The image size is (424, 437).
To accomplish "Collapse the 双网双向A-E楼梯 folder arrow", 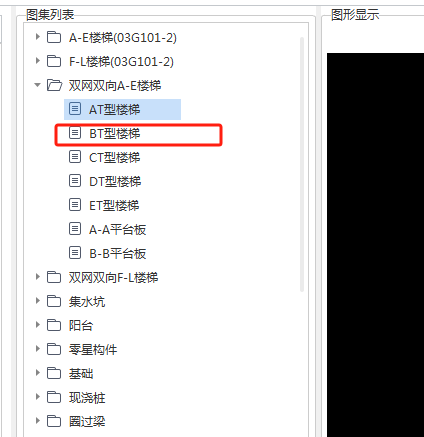I will [37, 85].
